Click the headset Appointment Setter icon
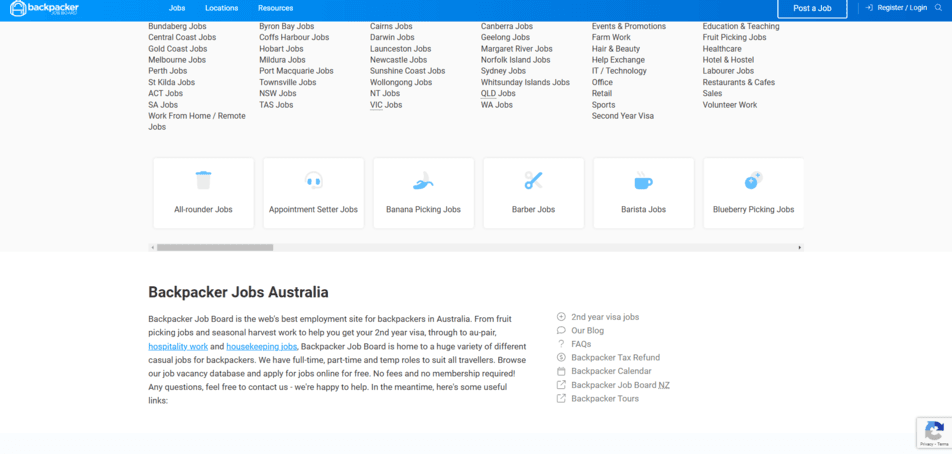Screen dimensions: 952x454 tap(313, 180)
